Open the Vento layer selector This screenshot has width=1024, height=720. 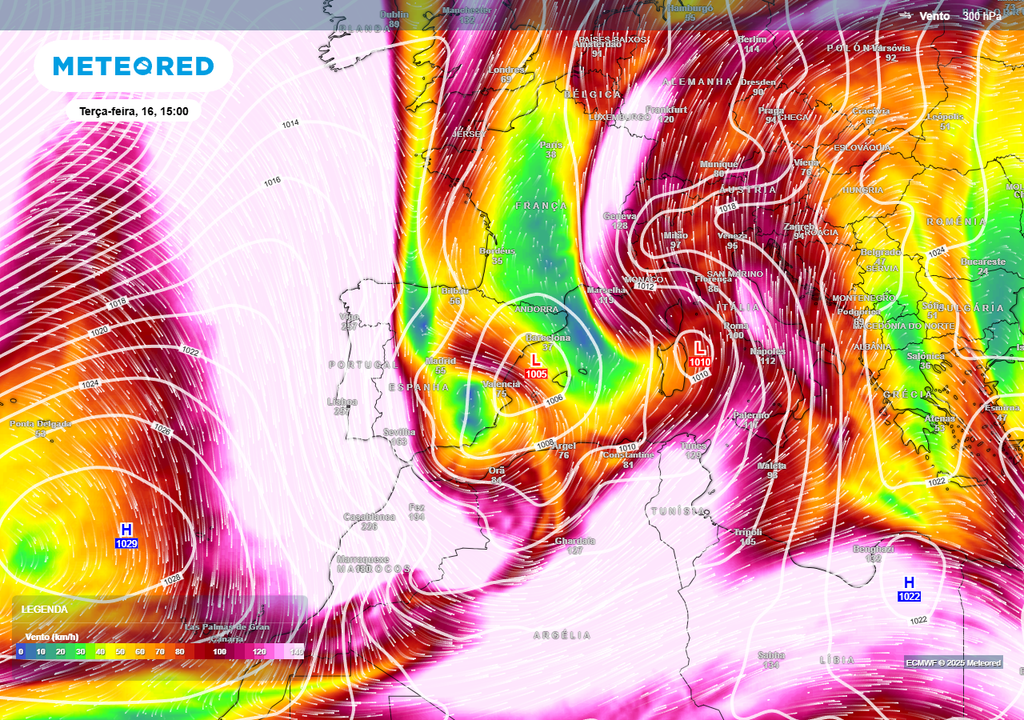[x=935, y=16]
